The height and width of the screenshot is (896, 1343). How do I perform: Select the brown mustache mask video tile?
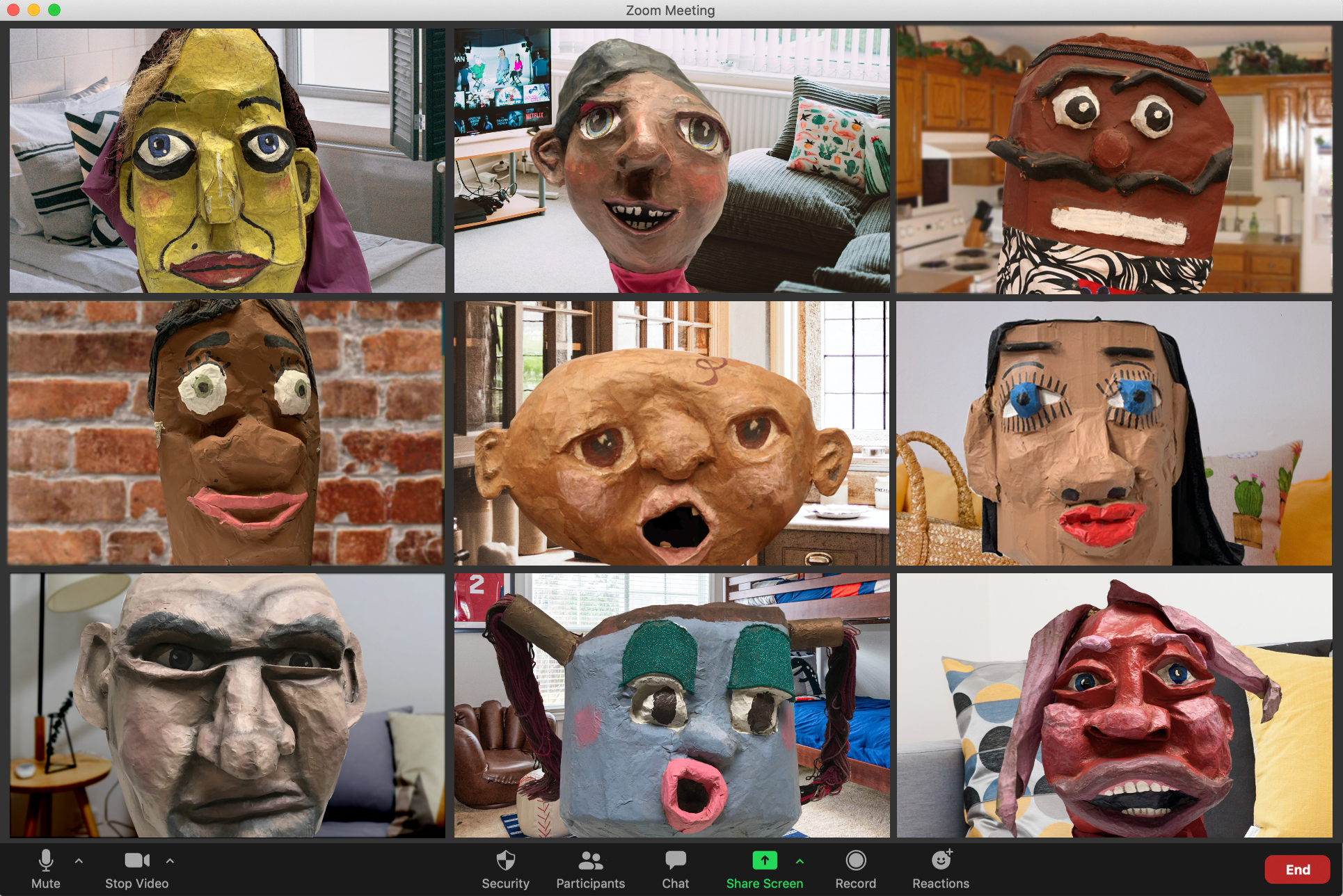pos(1113,160)
